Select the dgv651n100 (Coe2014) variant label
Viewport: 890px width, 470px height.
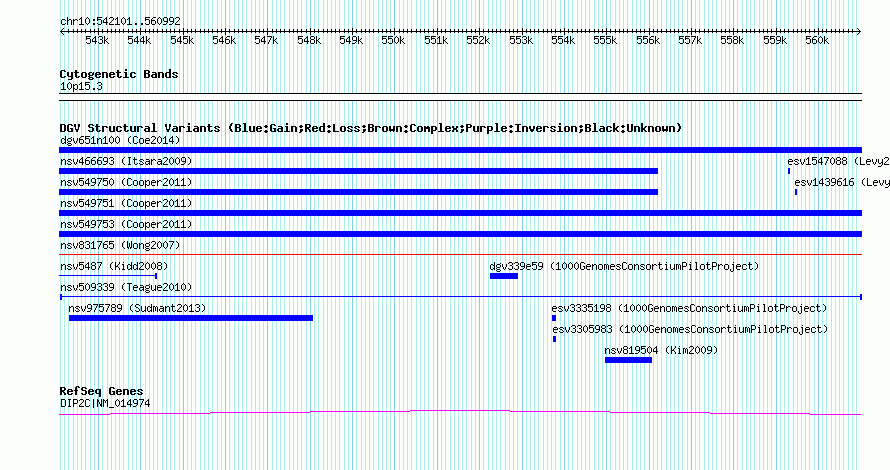coord(120,140)
